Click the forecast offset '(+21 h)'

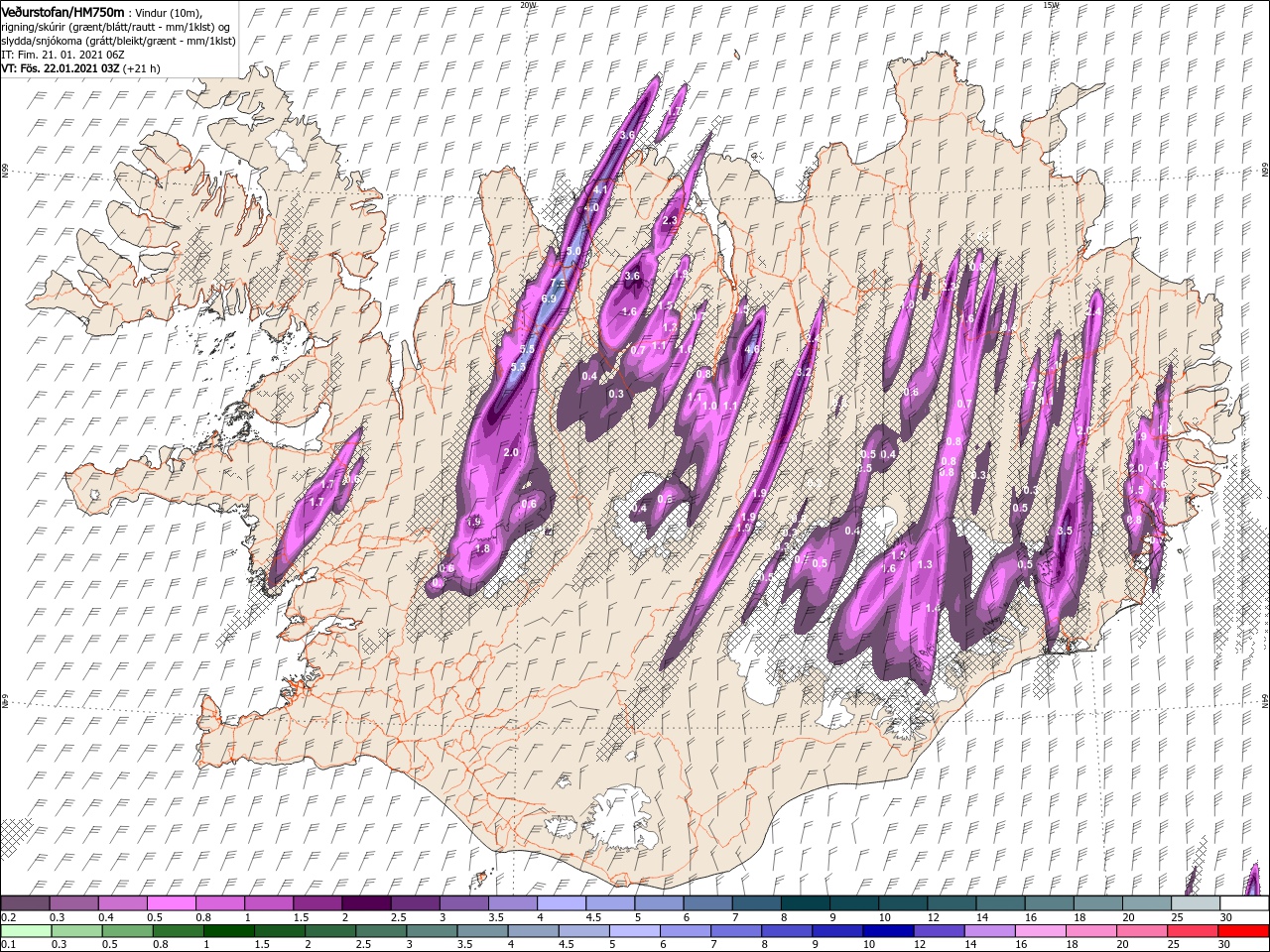click(x=142, y=68)
